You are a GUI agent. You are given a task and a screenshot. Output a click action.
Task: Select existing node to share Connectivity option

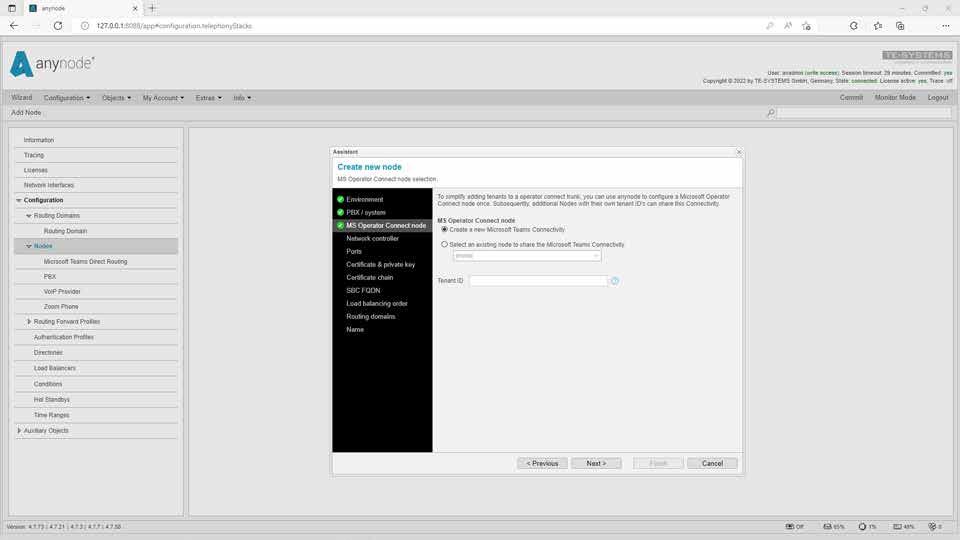[x=444, y=244]
